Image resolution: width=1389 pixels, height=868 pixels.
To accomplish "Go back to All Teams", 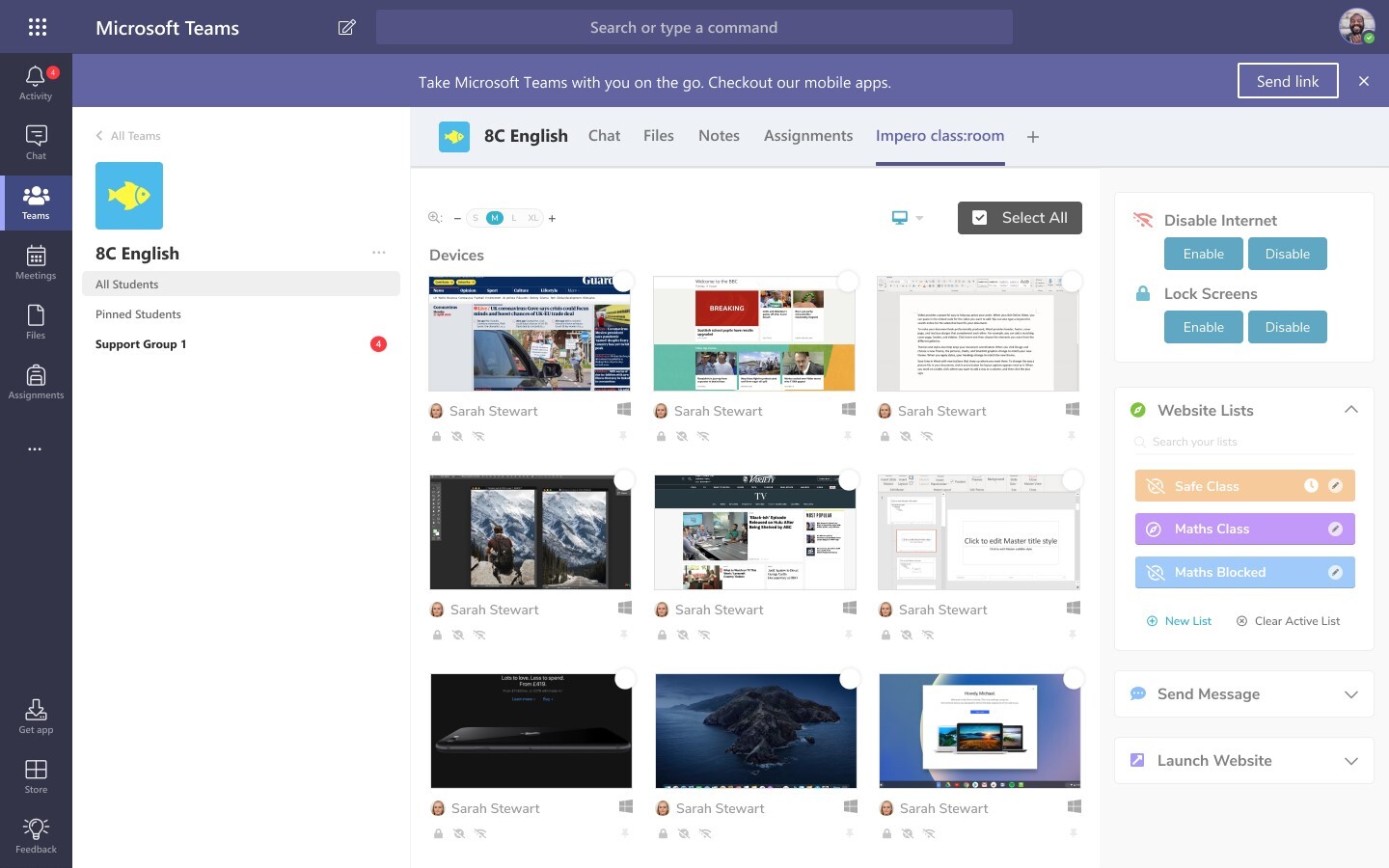I will tap(128, 136).
